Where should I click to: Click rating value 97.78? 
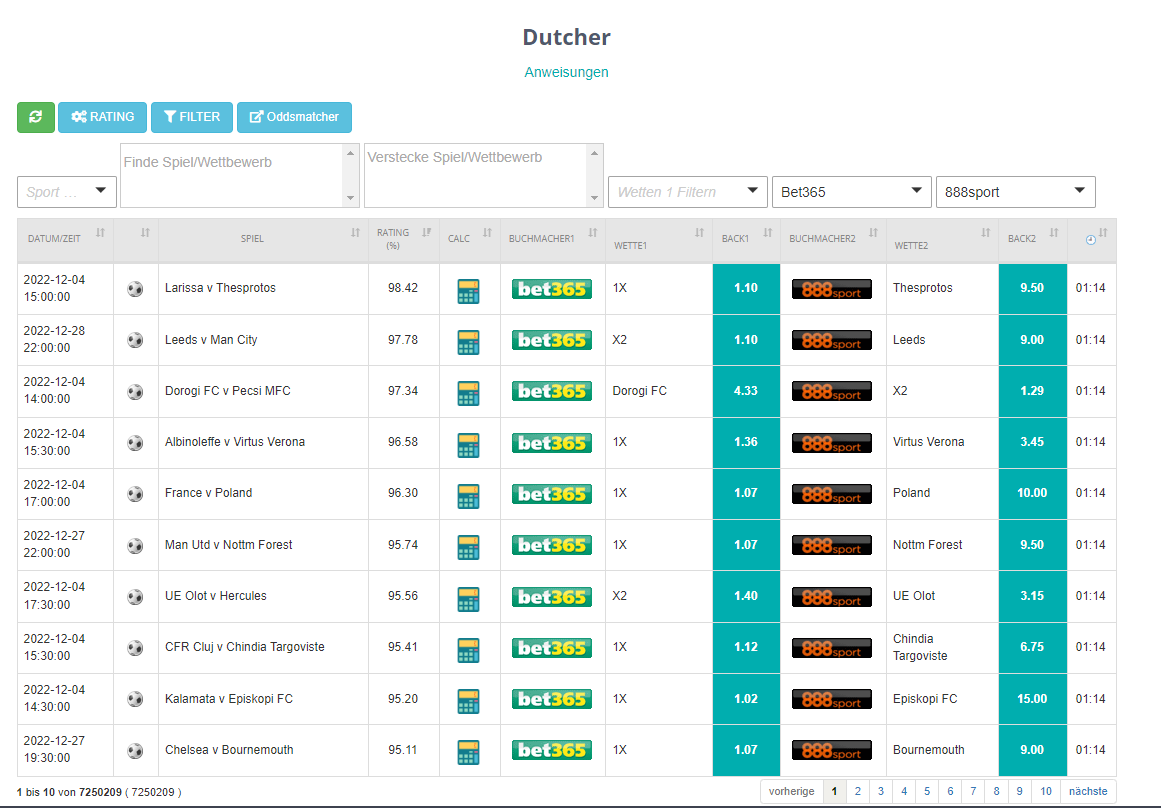coord(403,340)
